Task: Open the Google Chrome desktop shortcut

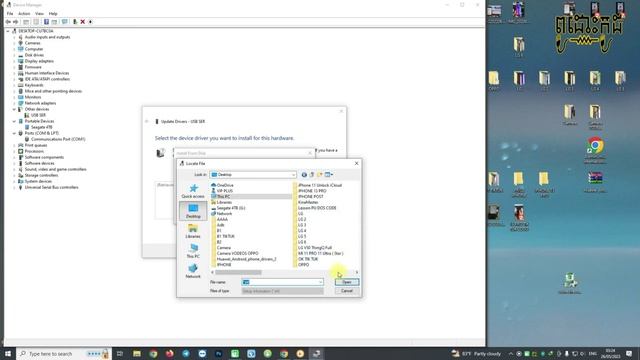Action: pyautogui.click(x=595, y=150)
